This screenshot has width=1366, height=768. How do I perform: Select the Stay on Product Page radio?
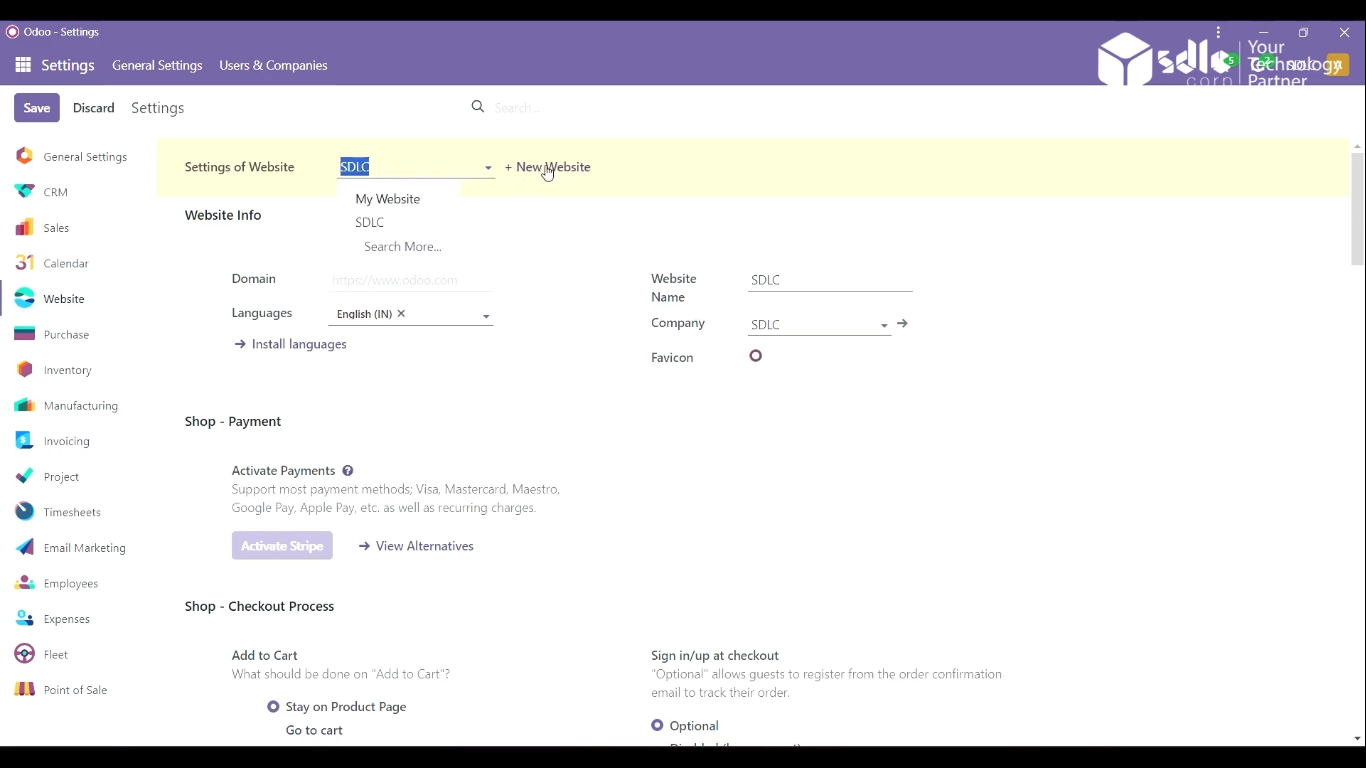(x=273, y=707)
